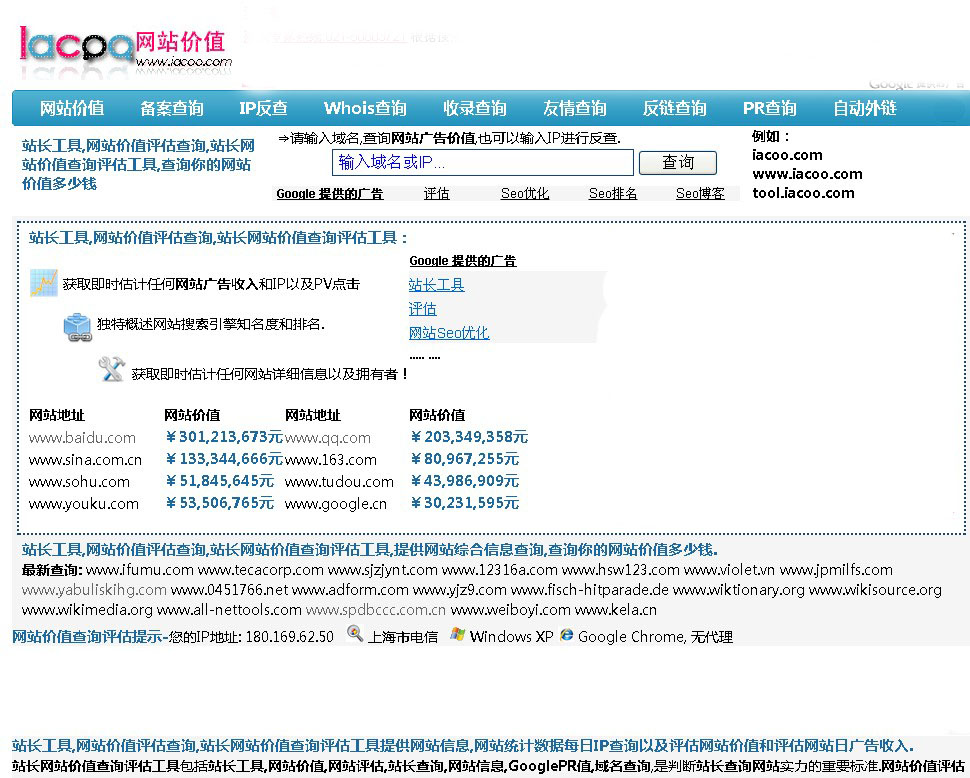The height and width of the screenshot is (778, 970).
Task: Click the Chrome icon before Google Chrome
Action: [566, 636]
